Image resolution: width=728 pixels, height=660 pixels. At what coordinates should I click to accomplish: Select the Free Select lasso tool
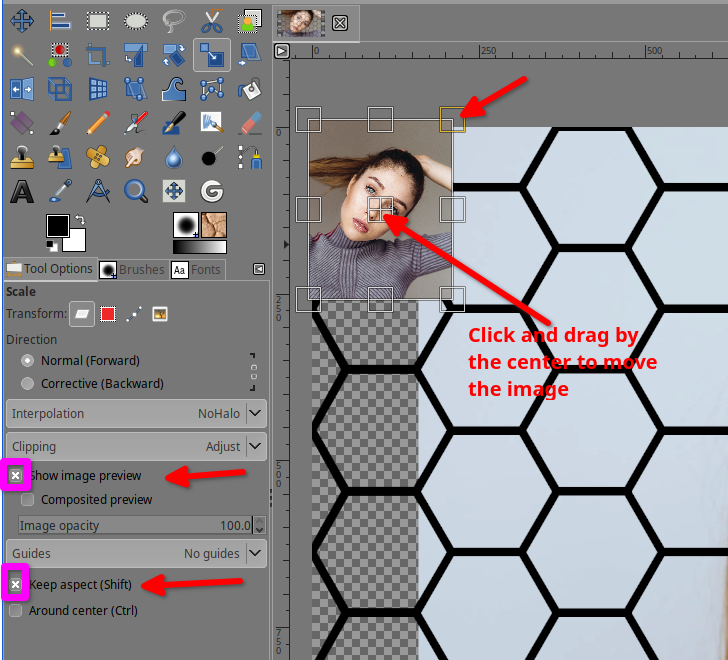coord(174,21)
